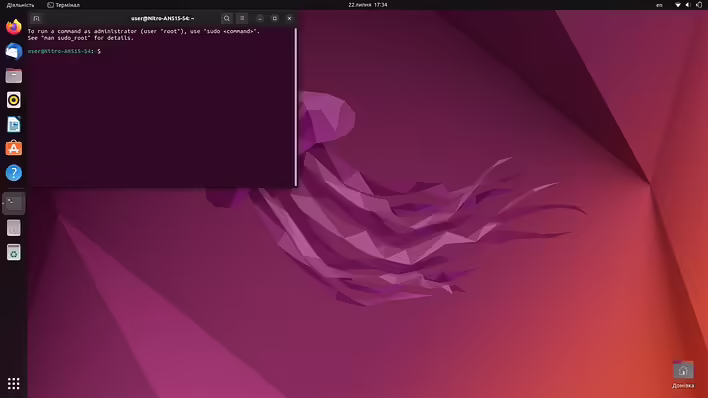
Task: Maximize the terminal window
Action: coord(275,19)
